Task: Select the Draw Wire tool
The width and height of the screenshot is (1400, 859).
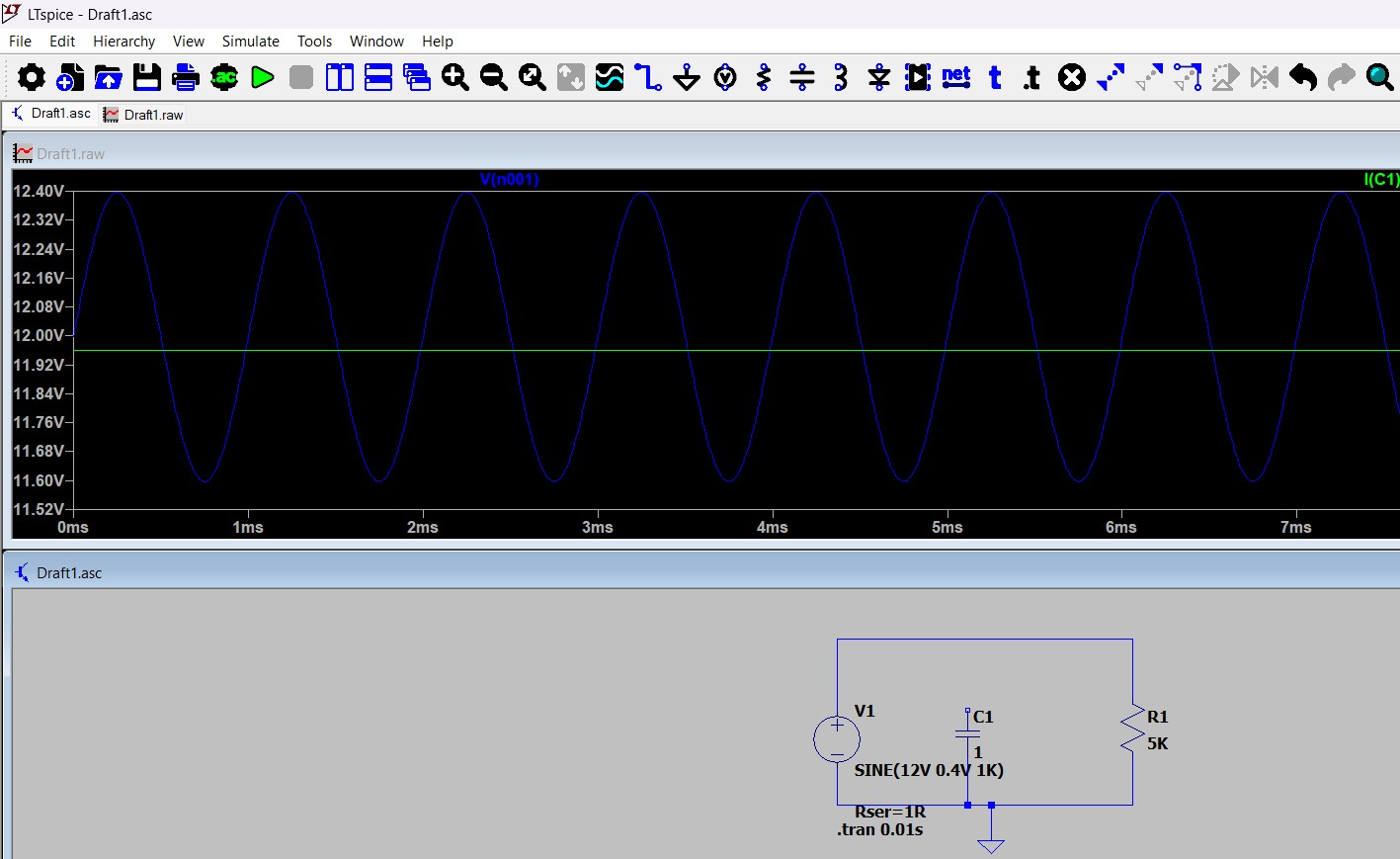Action: pyautogui.click(x=648, y=77)
